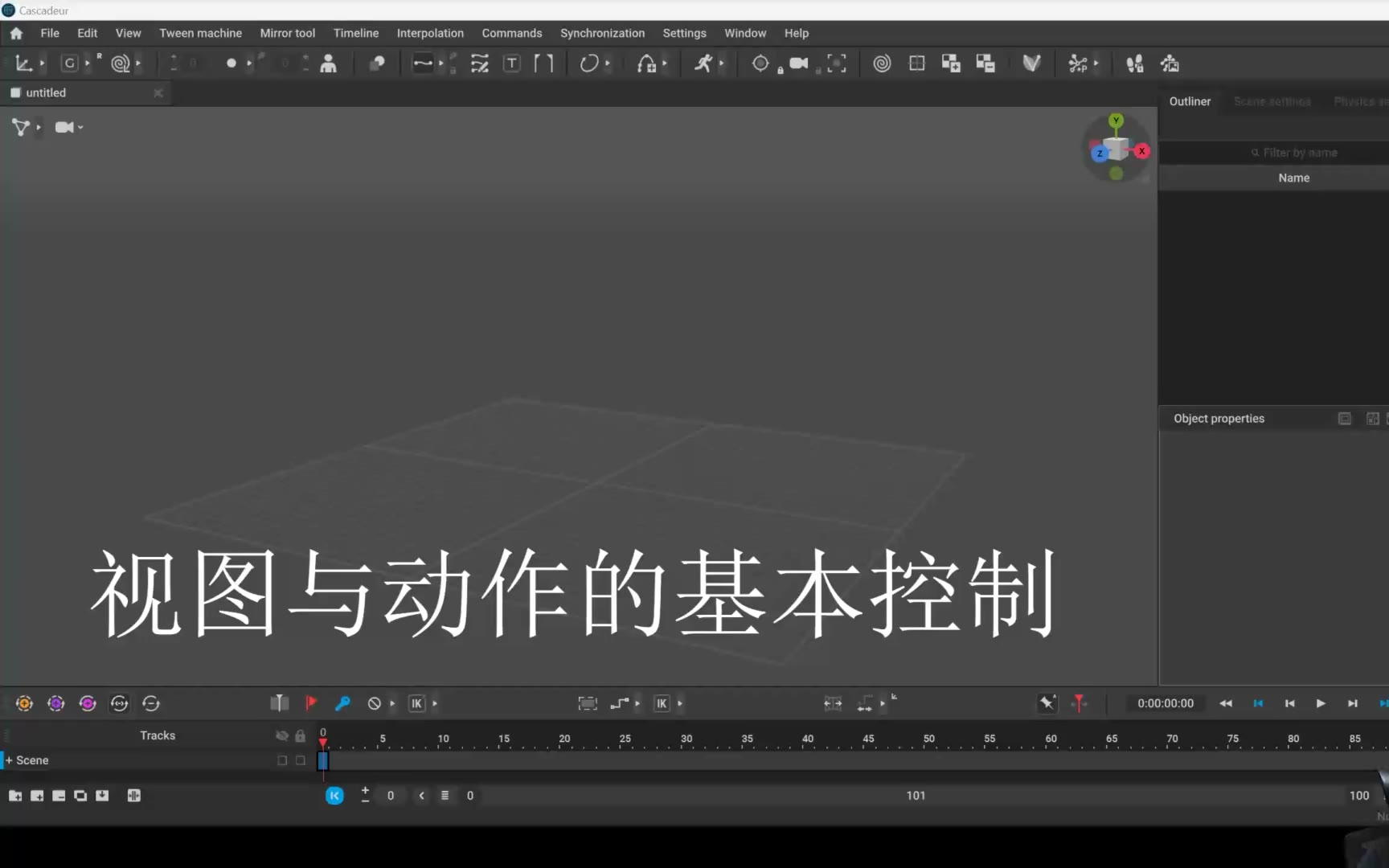Open the Edit menu

(x=87, y=33)
